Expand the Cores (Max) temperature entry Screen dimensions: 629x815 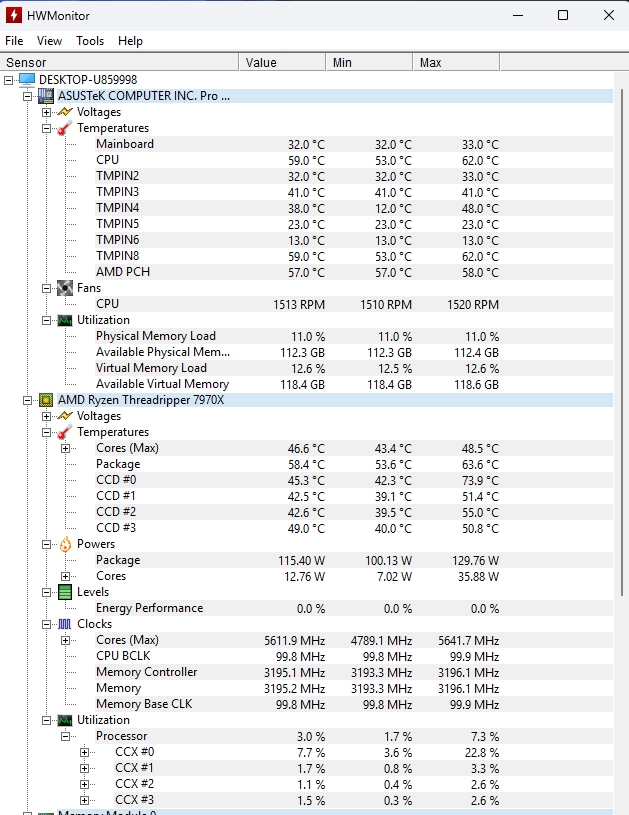pyautogui.click(x=66, y=448)
